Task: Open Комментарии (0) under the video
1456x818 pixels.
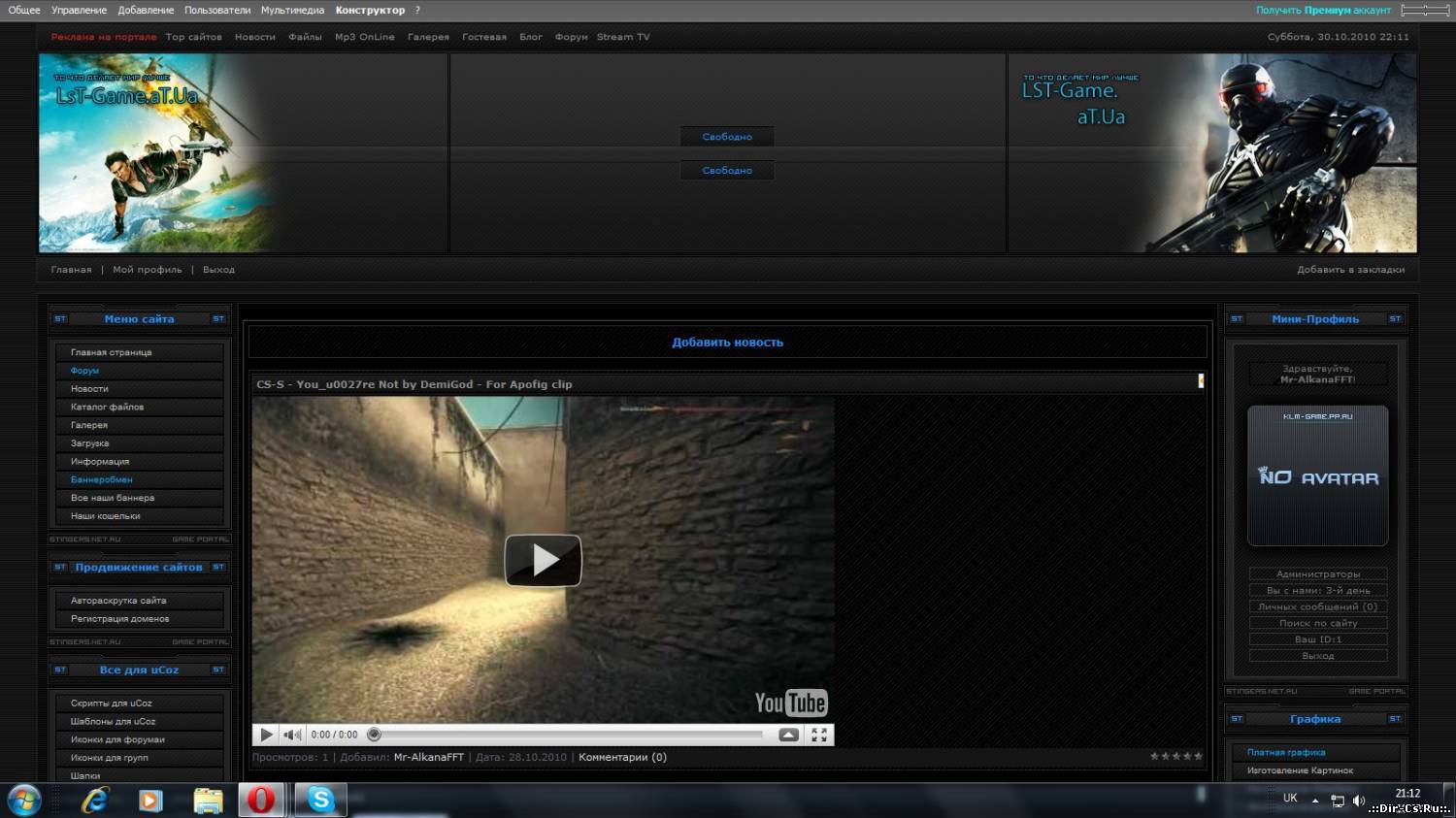Action: [x=622, y=757]
